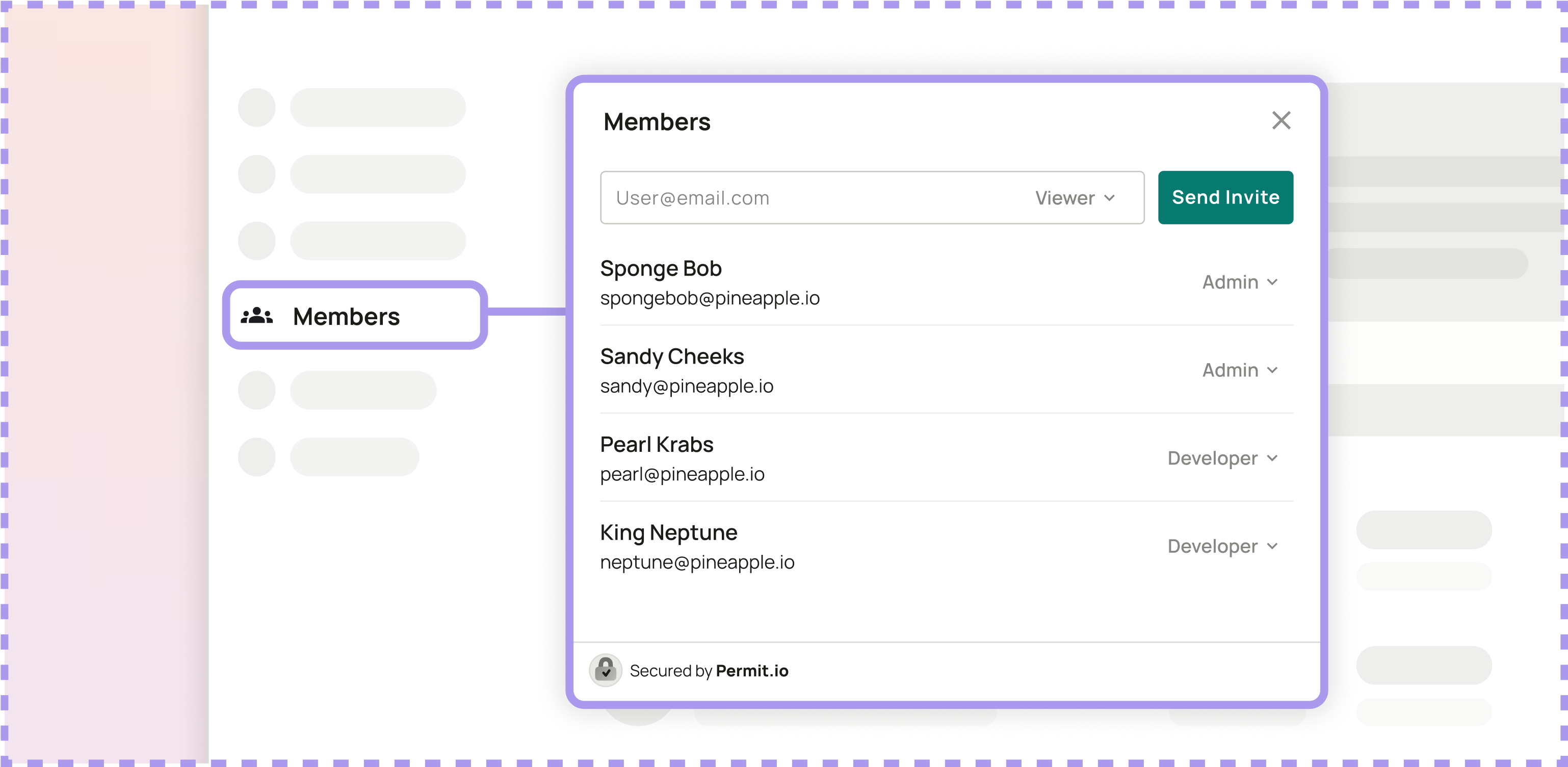
Task: Click spongebob@pineapple.io email address
Action: point(710,298)
